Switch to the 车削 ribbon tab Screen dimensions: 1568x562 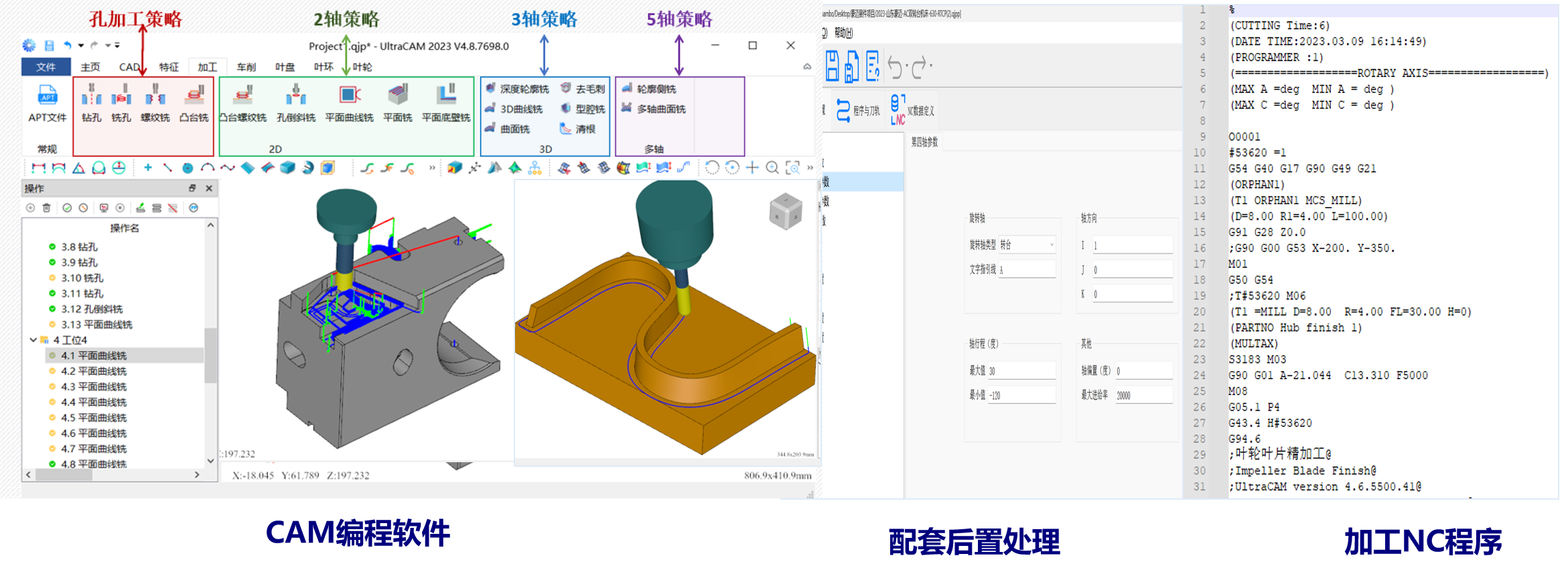[246, 67]
